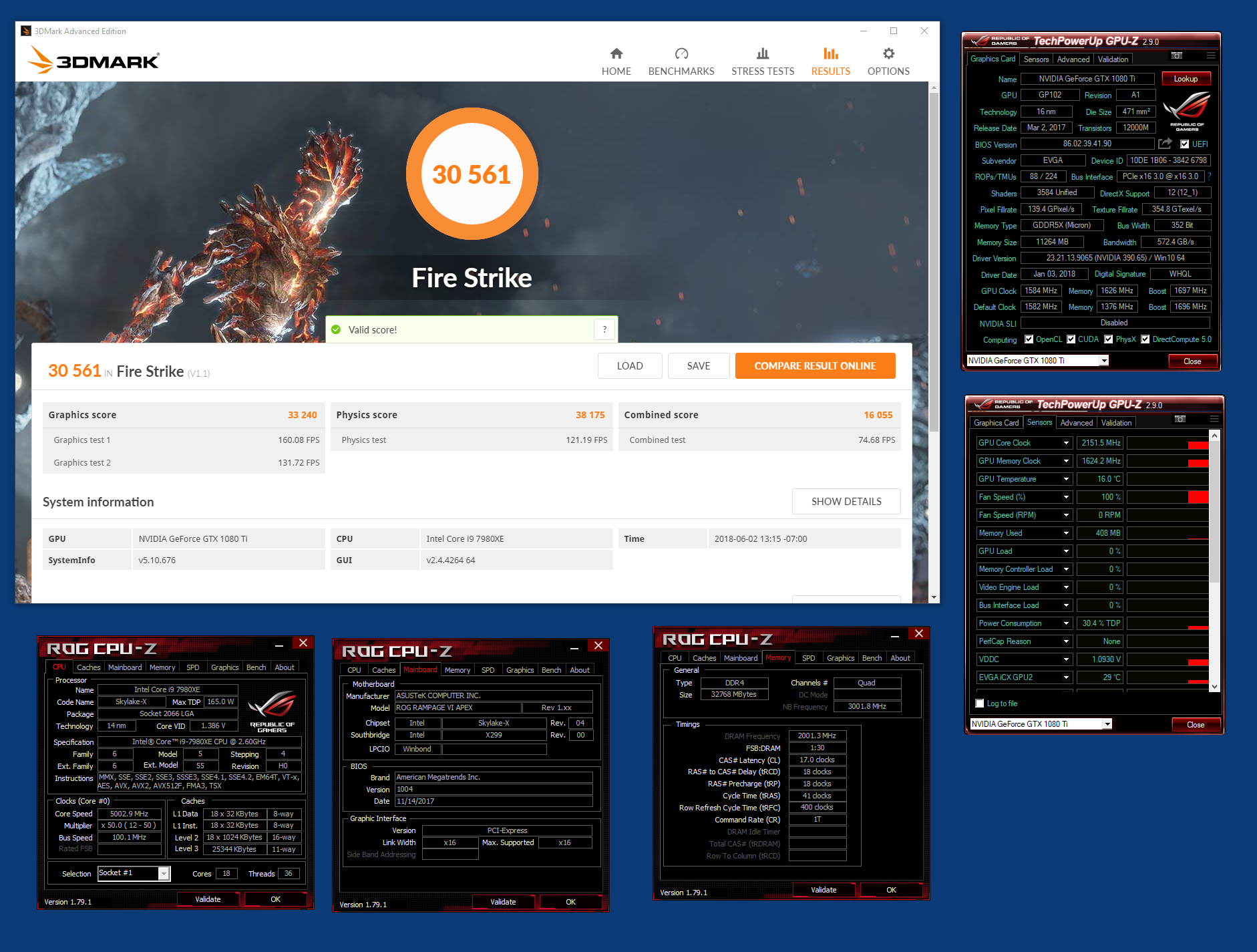The height and width of the screenshot is (952, 1257).
Task: Click the 3DMark app icon in title bar
Action: tap(26, 31)
